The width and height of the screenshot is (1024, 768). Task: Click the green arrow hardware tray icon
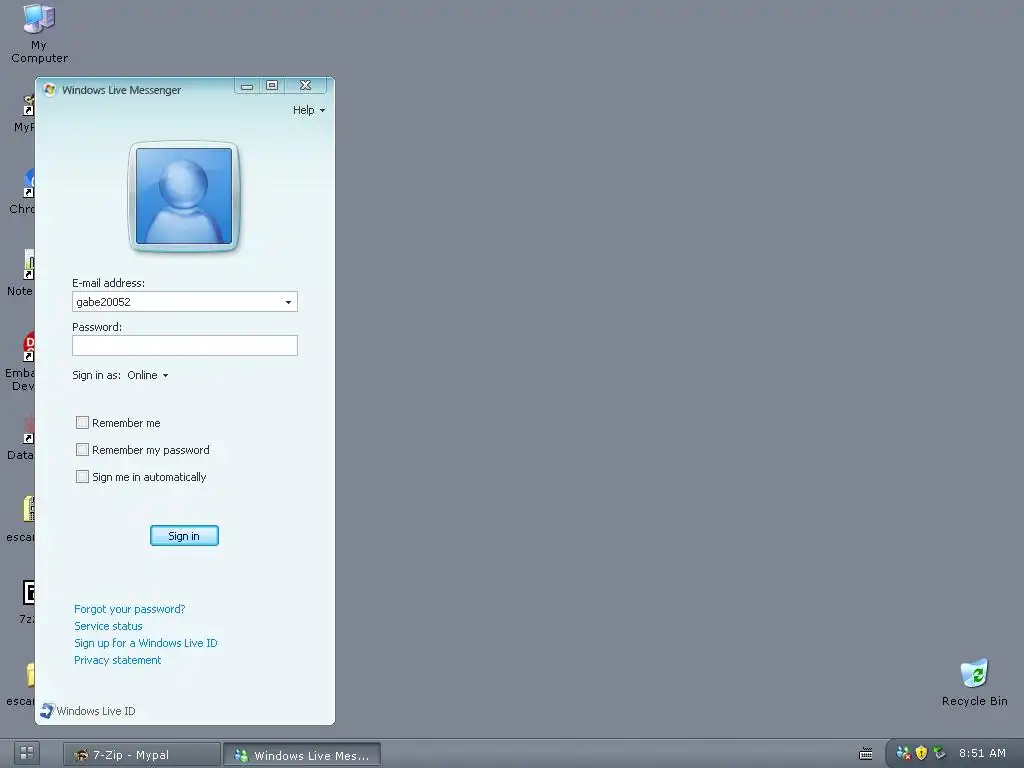939,753
